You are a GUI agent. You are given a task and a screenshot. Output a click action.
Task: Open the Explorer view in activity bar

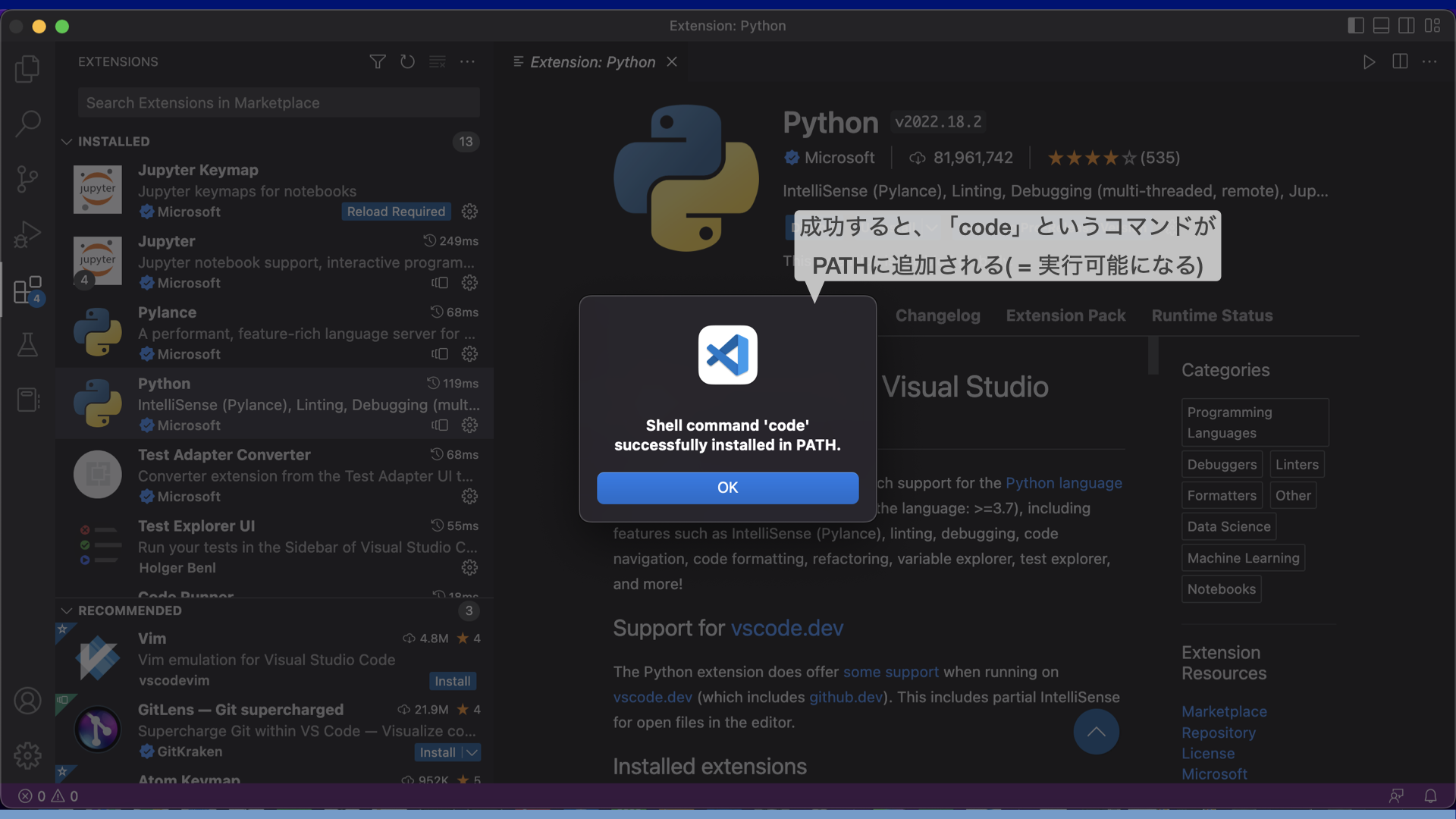(x=27, y=69)
